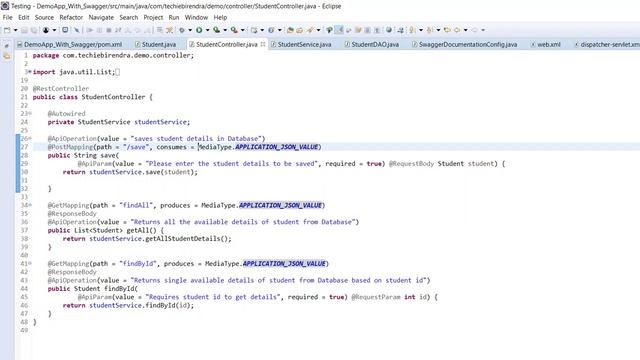Switch to the DemoApp_With_Swagger/pom.xml tab
640x360 pixels.
pos(69,44)
